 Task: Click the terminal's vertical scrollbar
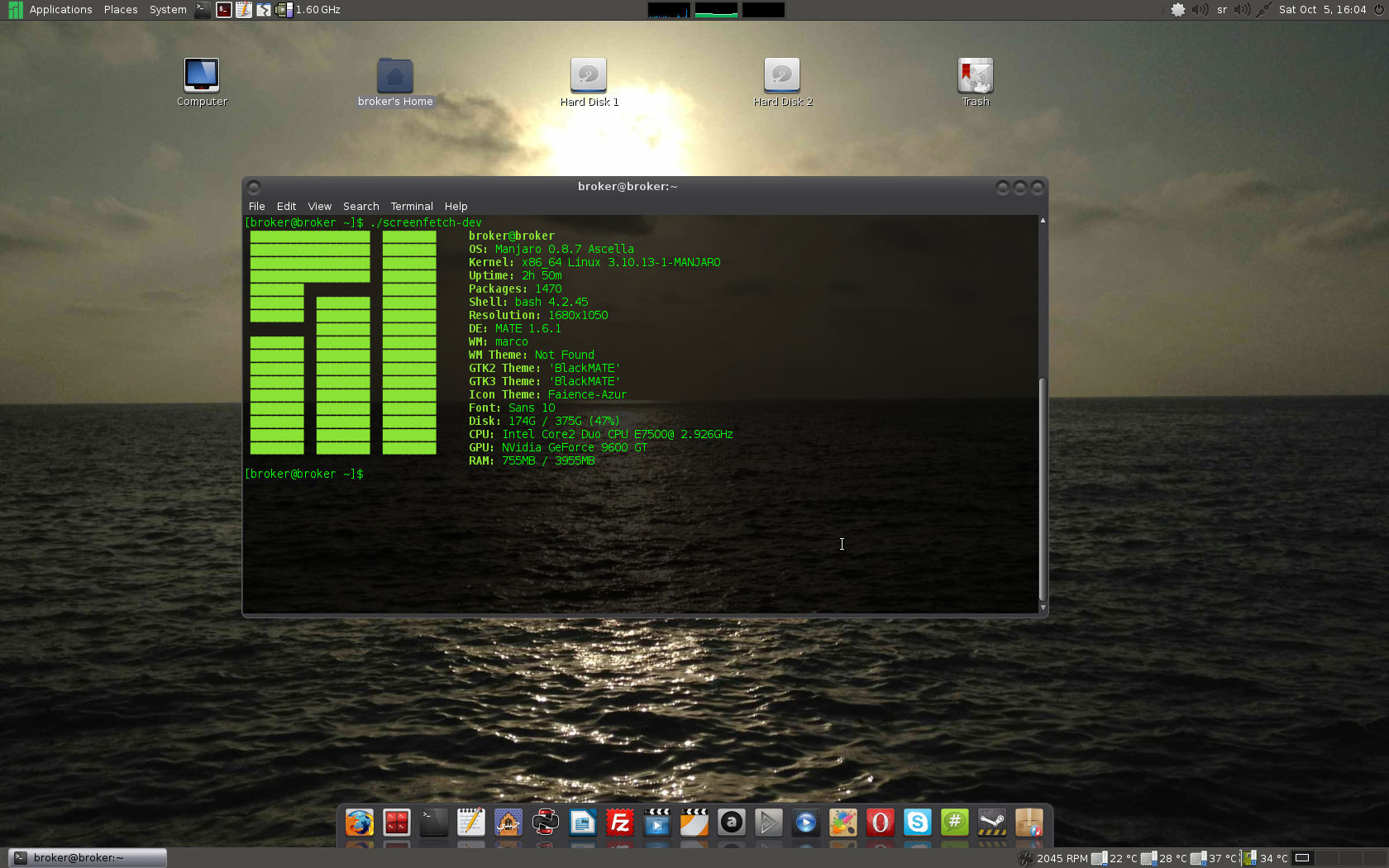click(1043, 488)
